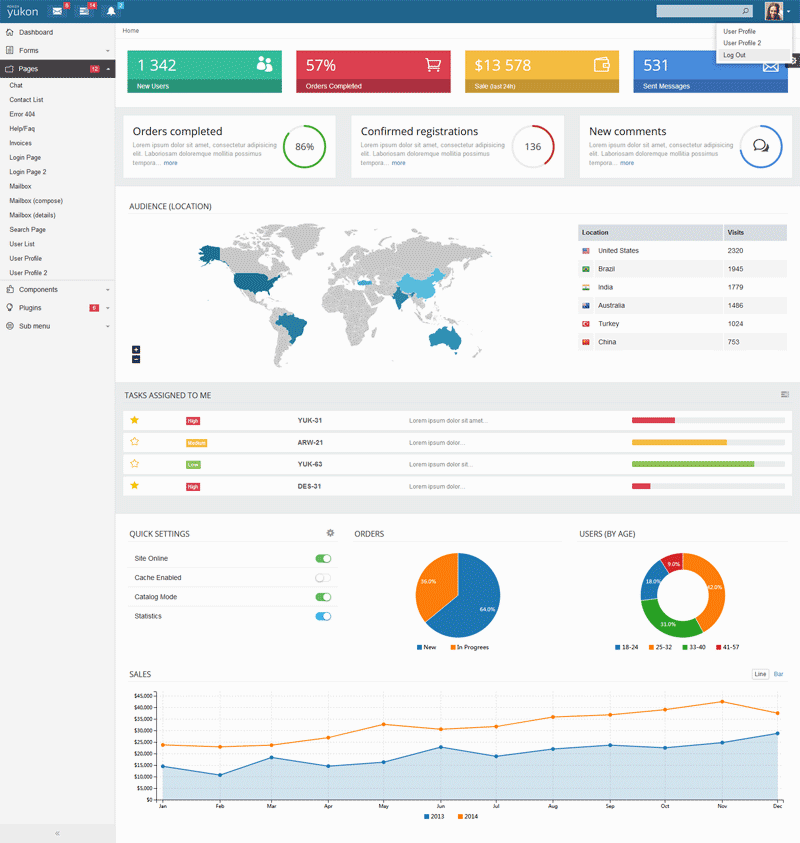Open the user profile dropdown arrow
This screenshot has height=843, width=800.
[789, 10]
